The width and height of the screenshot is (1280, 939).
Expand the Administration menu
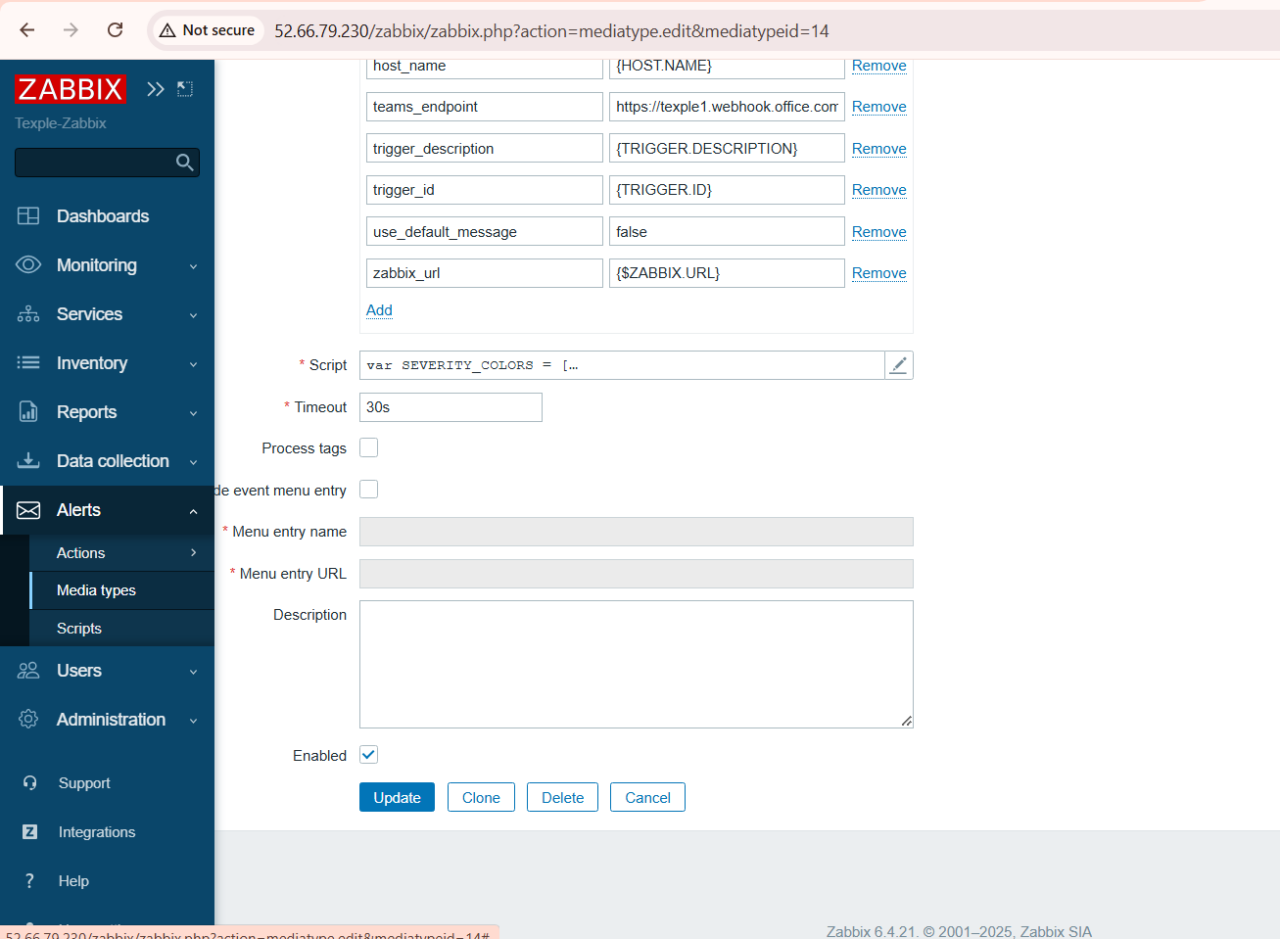coord(196,720)
